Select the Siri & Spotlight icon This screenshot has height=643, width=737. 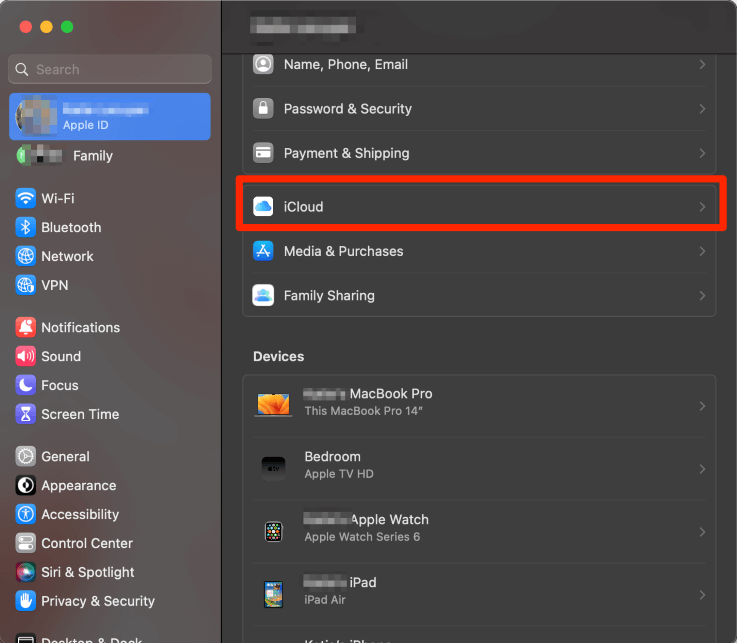pyautogui.click(x=26, y=572)
